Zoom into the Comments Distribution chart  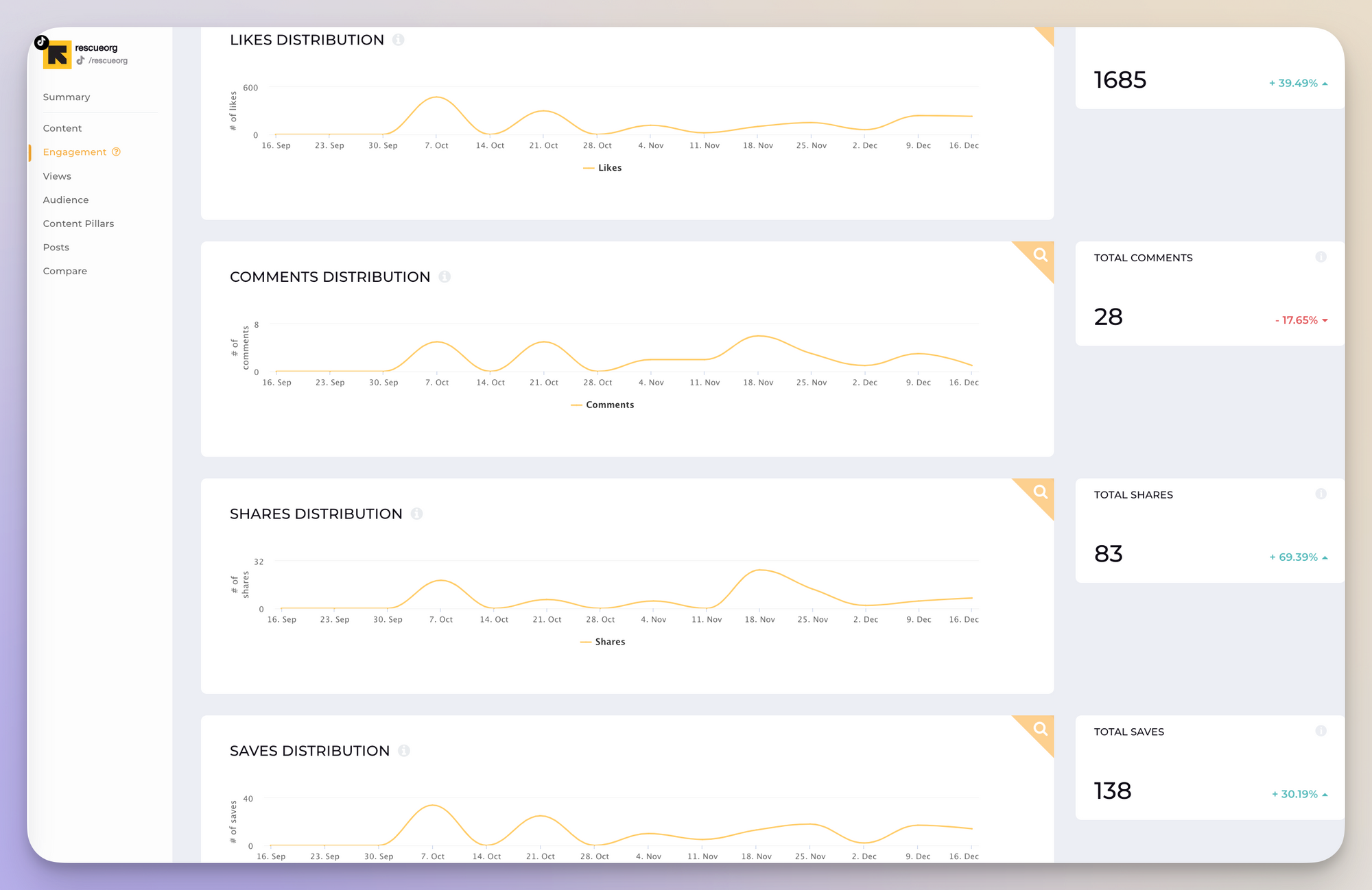tap(1040, 255)
